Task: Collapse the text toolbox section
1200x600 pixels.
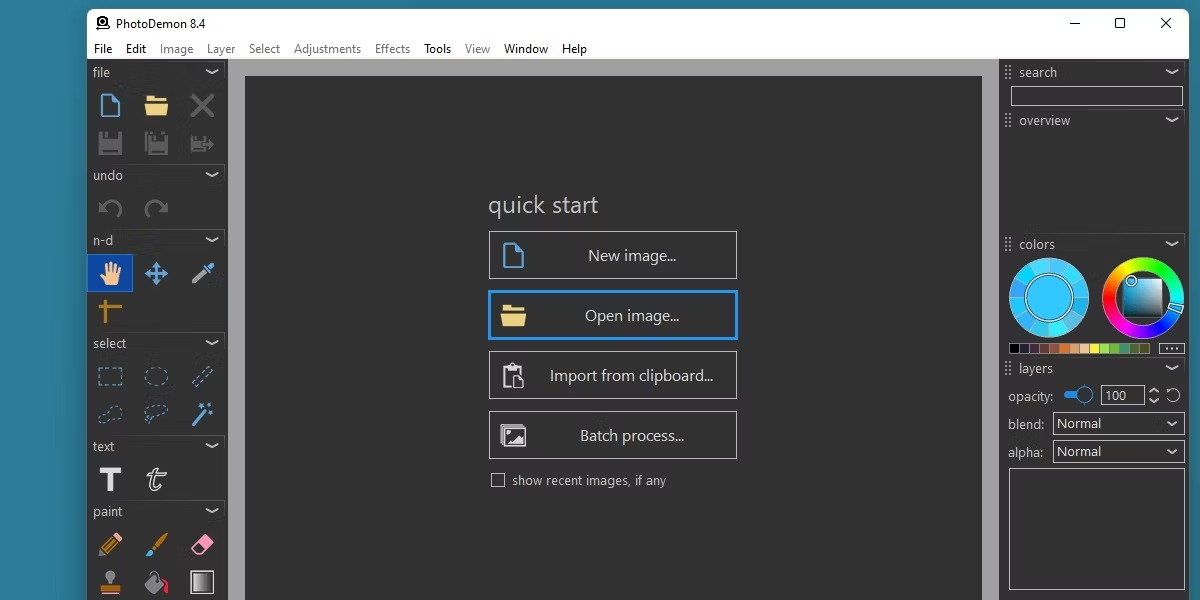Action: click(x=212, y=446)
